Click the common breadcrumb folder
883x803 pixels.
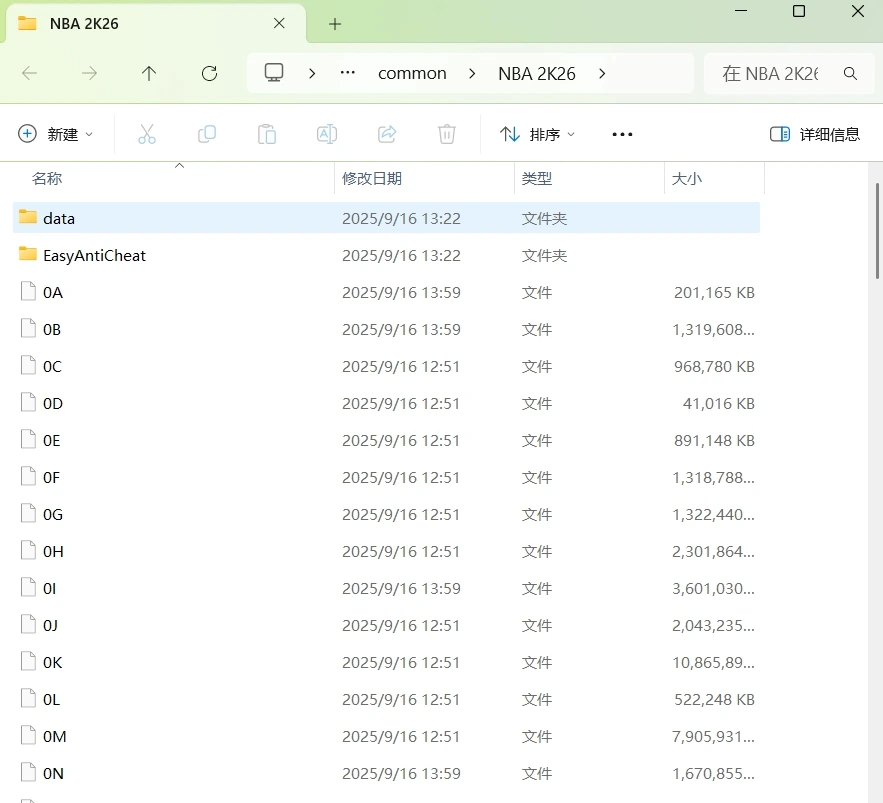(412, 73)
